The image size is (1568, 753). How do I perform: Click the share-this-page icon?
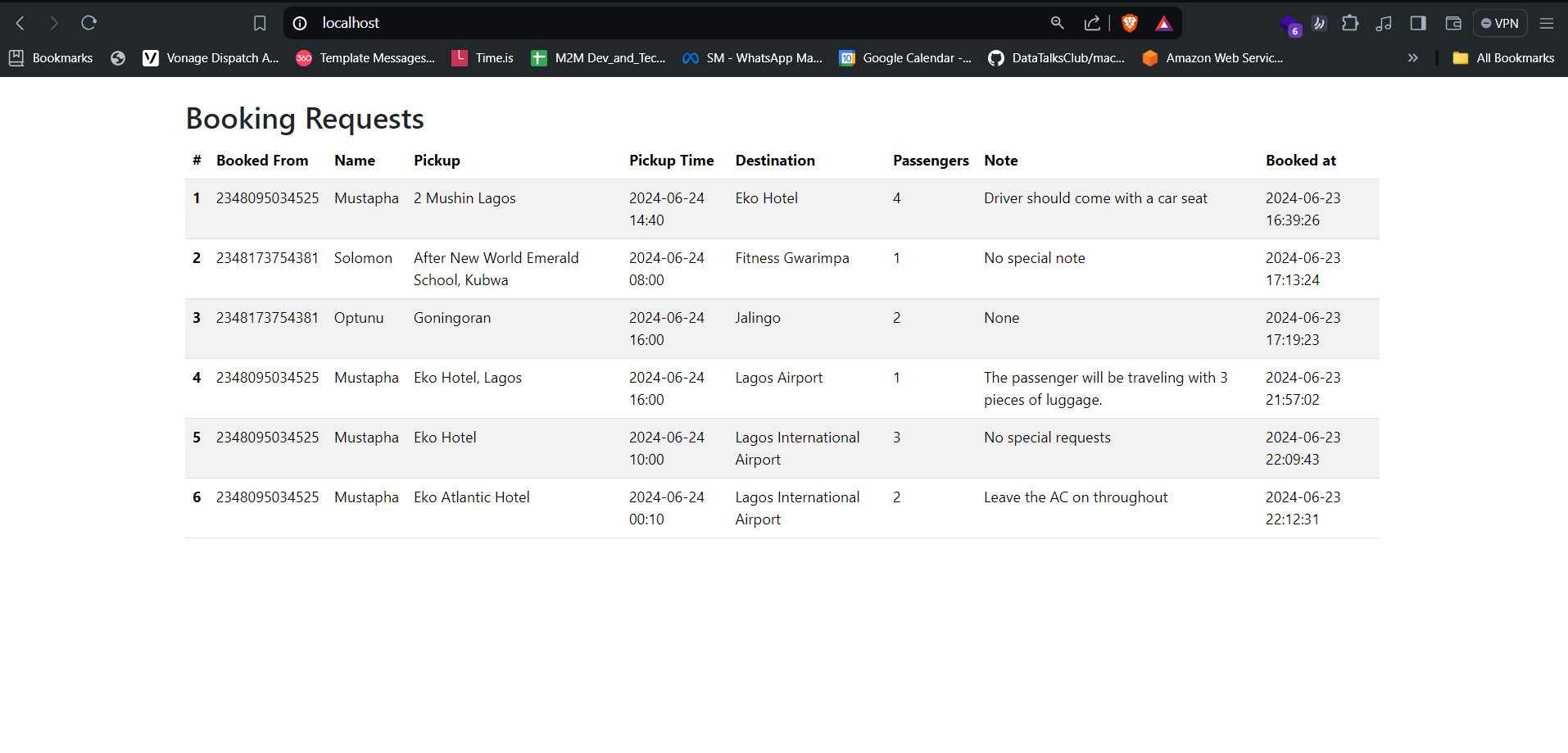click(1091, 23)
